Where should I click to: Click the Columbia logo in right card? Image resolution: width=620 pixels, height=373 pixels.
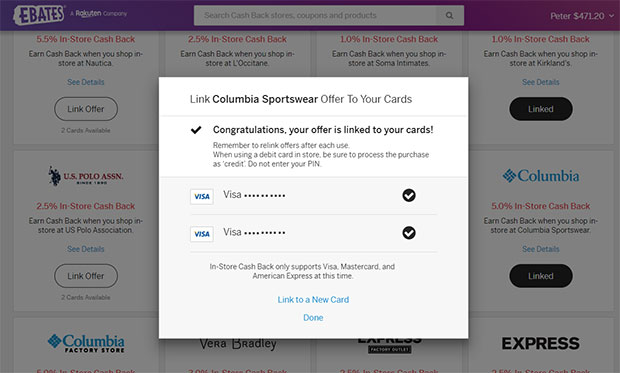[541, 176]
